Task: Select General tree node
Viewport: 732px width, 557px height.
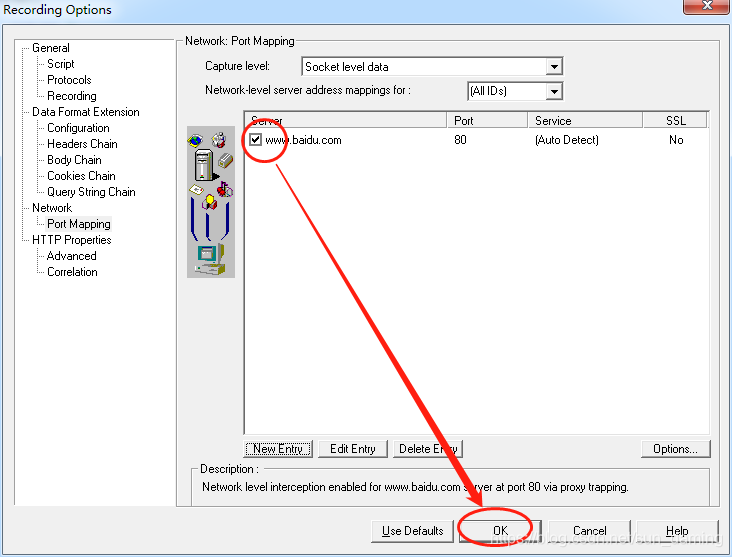Action: (x=51, y=48)
